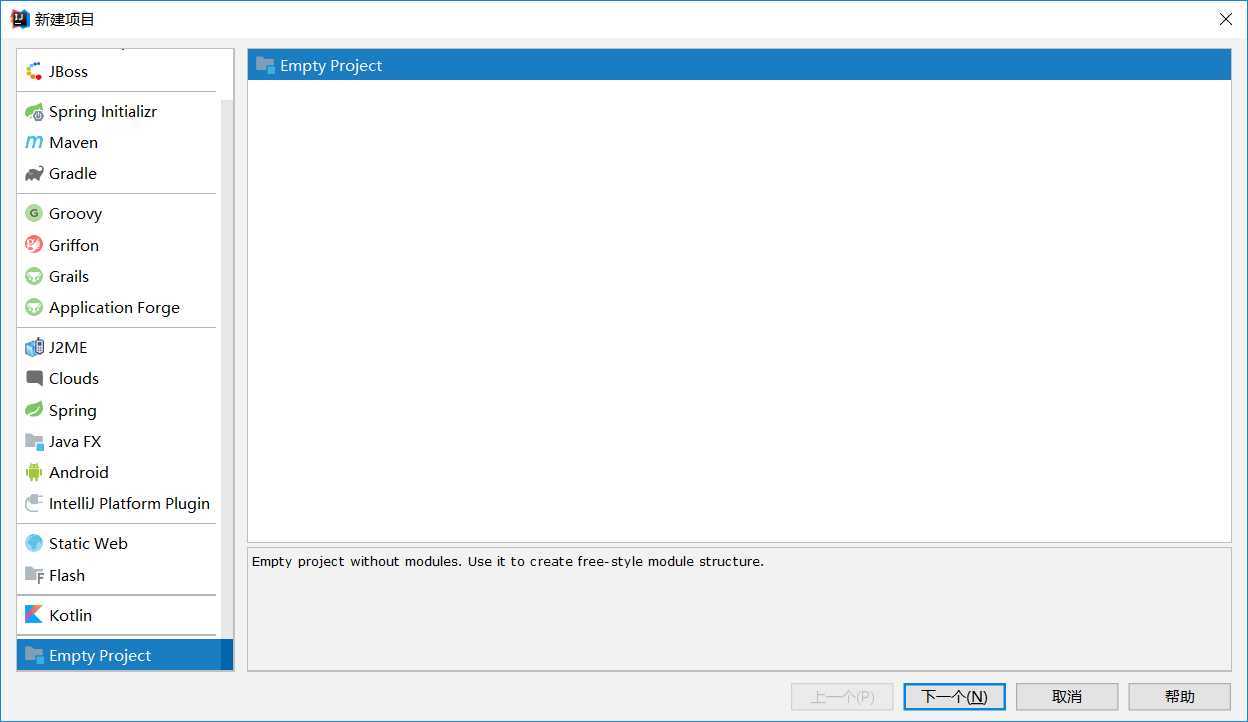Pick J2ME from the list

click(x=68, y=348)
